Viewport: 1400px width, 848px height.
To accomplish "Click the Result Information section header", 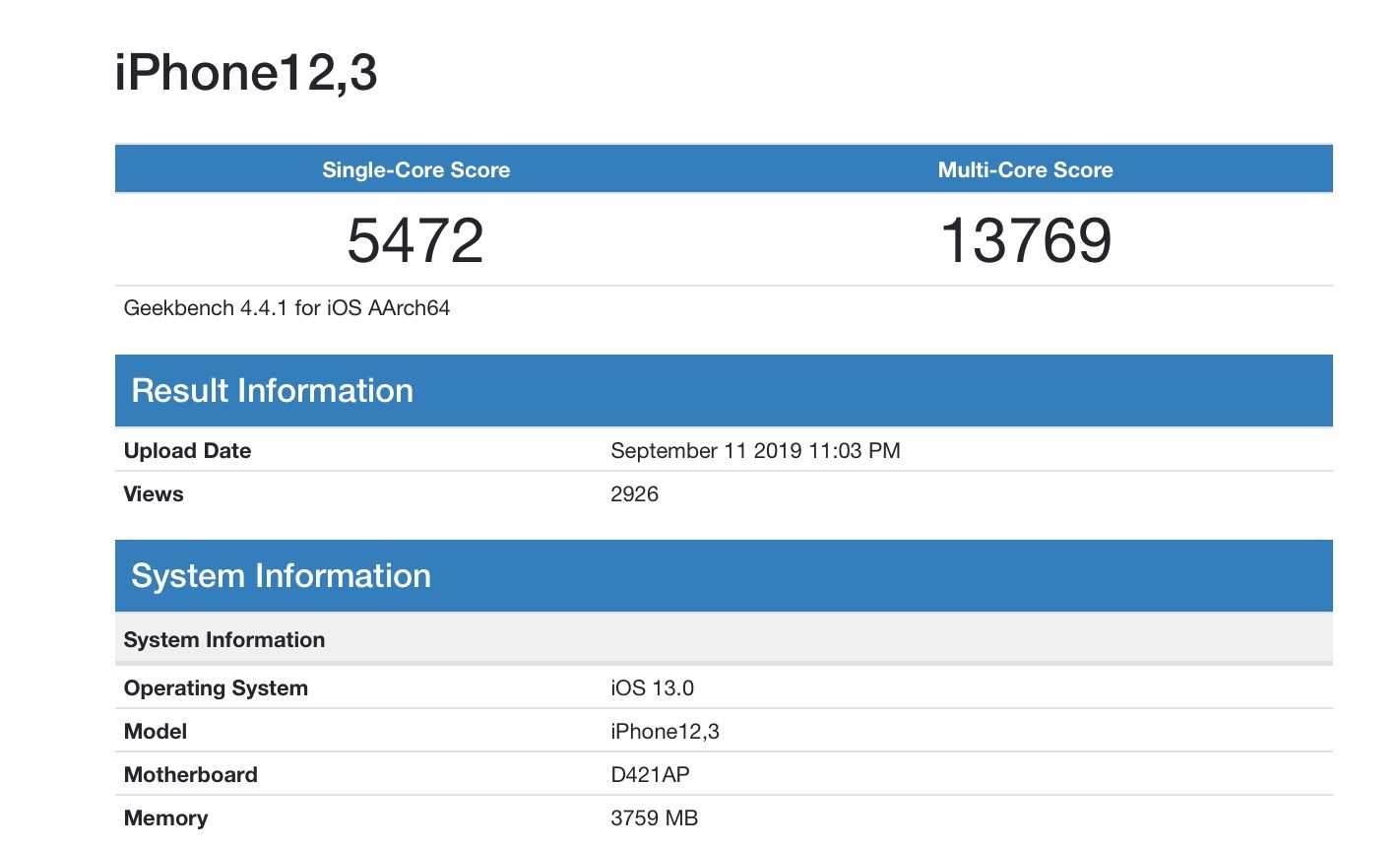I will point(724,391).
